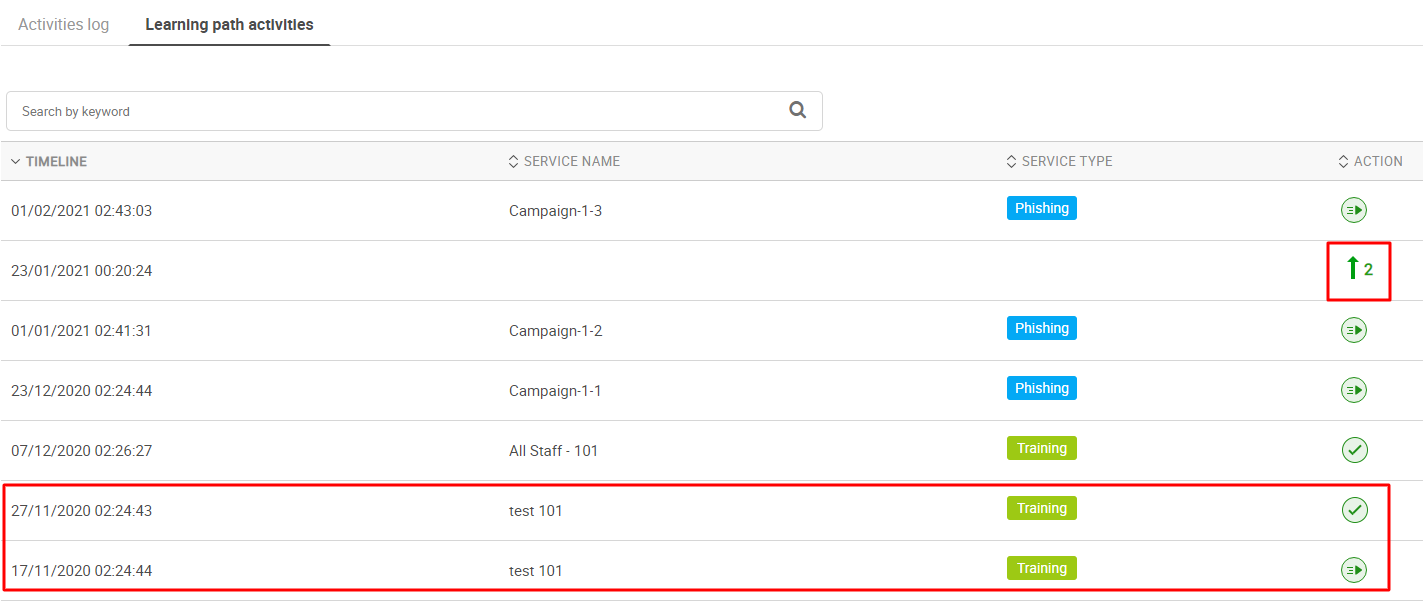Select the Learning path activities tab
This screenshot has height=608, width=1423.
coord(229,24)
